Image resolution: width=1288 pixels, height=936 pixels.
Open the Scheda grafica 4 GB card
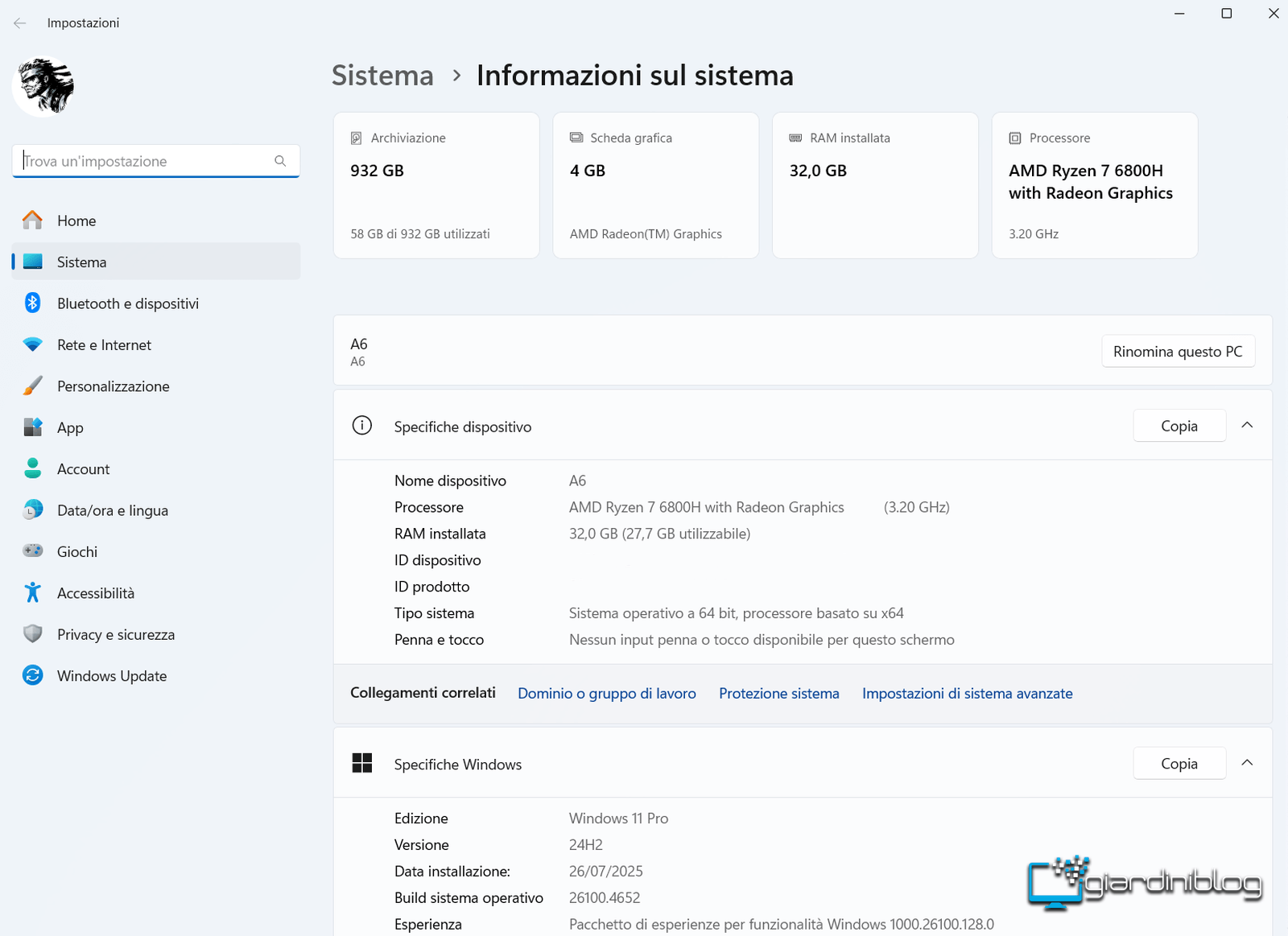point(656,185)
